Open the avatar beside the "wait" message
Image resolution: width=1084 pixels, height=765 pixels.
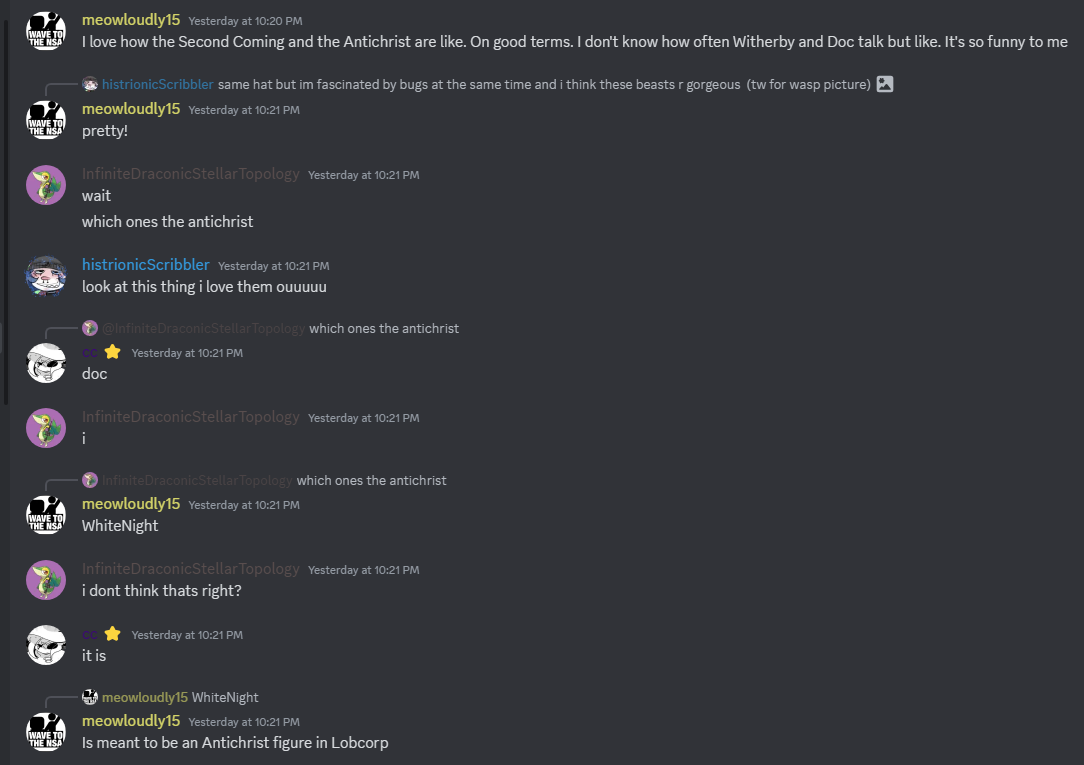point(46,185)
